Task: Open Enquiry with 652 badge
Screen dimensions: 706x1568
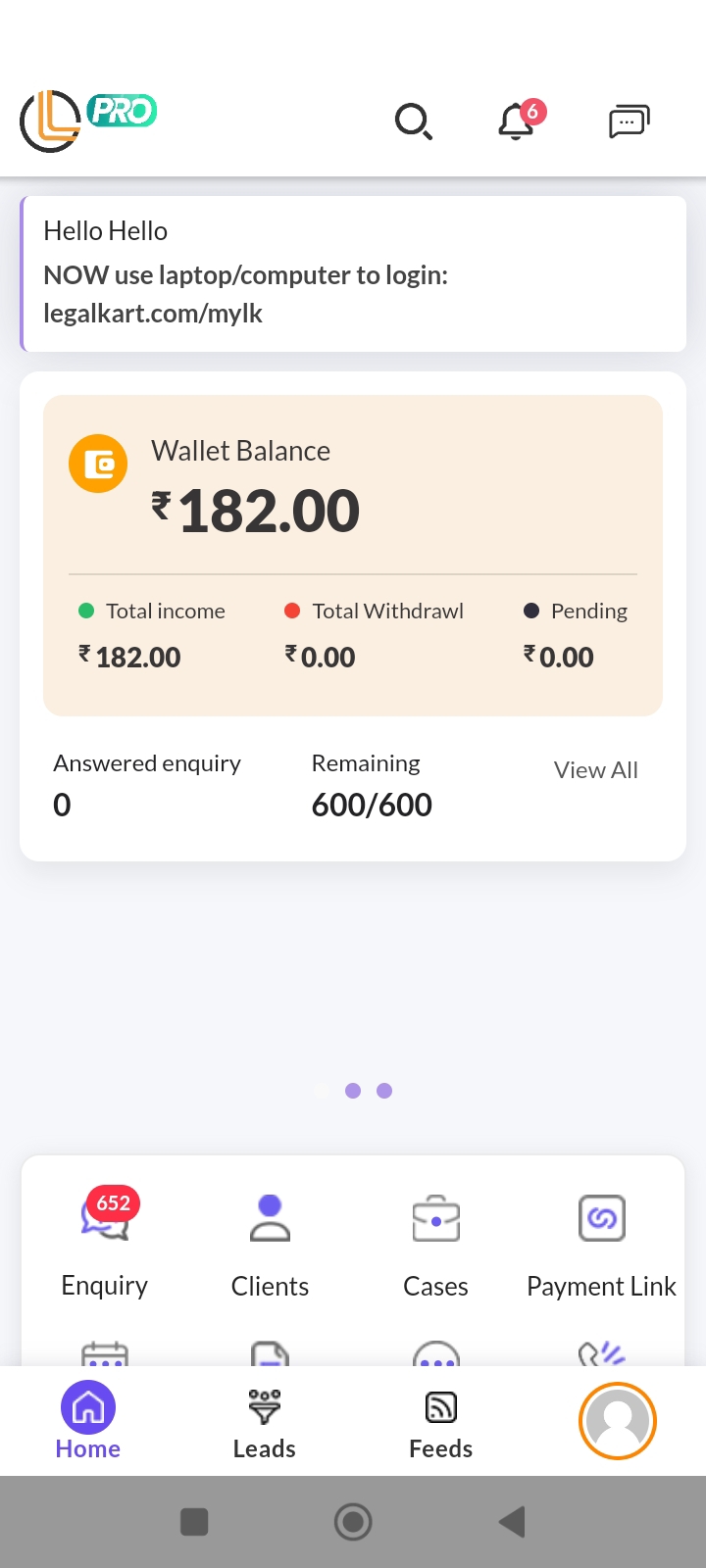Action: point(105,1220)
